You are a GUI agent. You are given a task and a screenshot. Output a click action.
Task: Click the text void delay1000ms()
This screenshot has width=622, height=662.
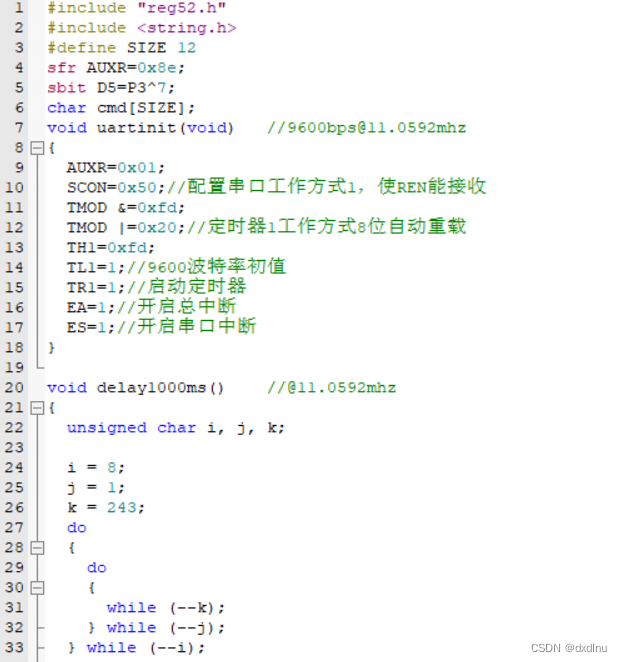[136, 388]
